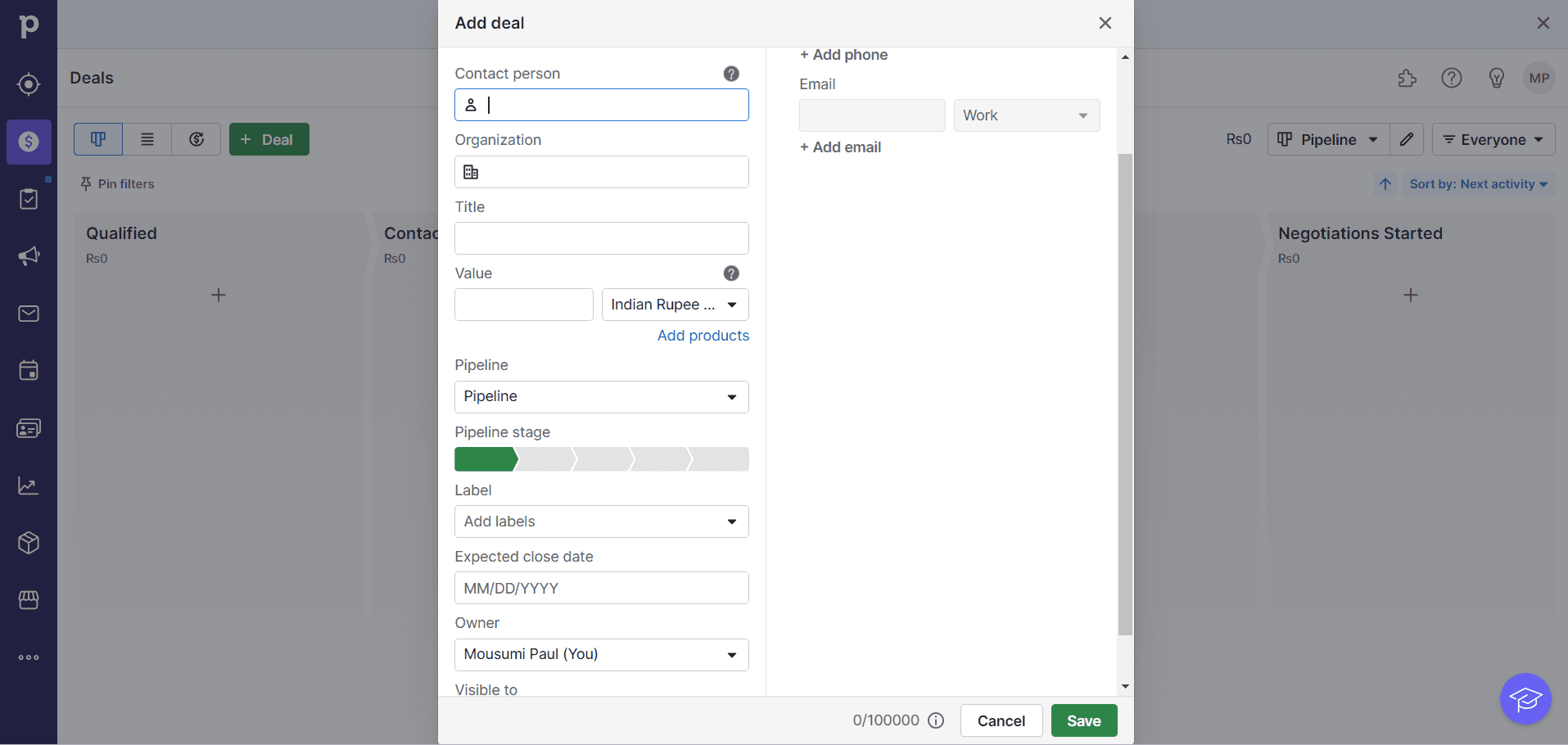
Task: Open the Everyone filter menu
Action: (x=1492, y=139)
